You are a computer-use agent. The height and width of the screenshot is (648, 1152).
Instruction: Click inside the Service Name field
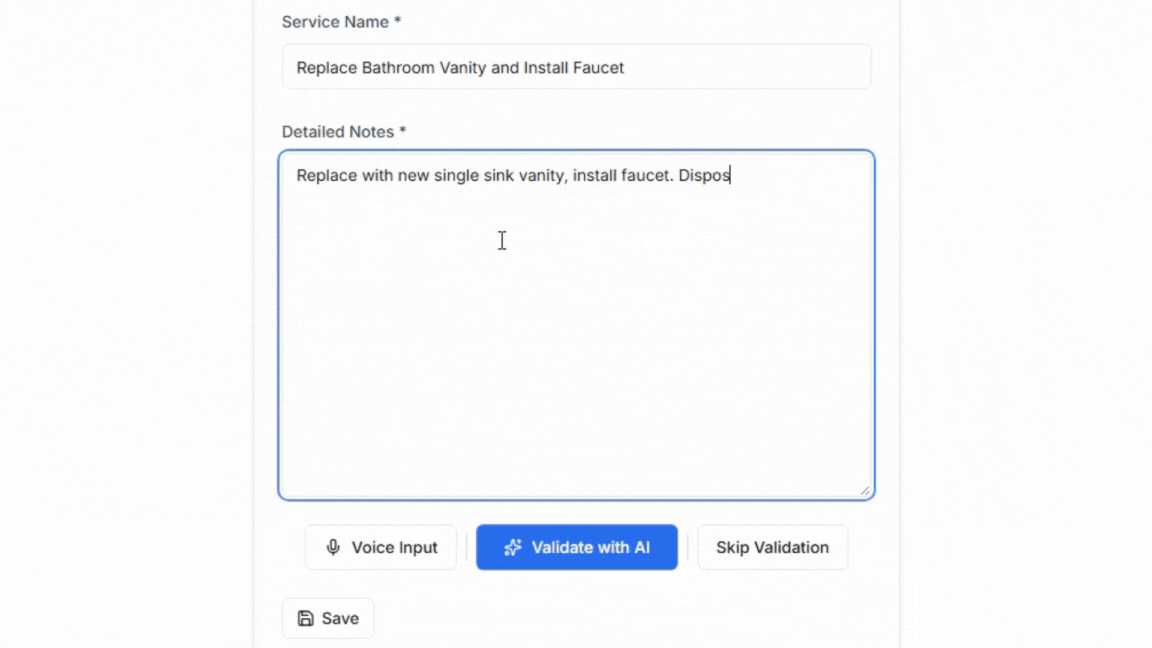(x=576, y=67)
